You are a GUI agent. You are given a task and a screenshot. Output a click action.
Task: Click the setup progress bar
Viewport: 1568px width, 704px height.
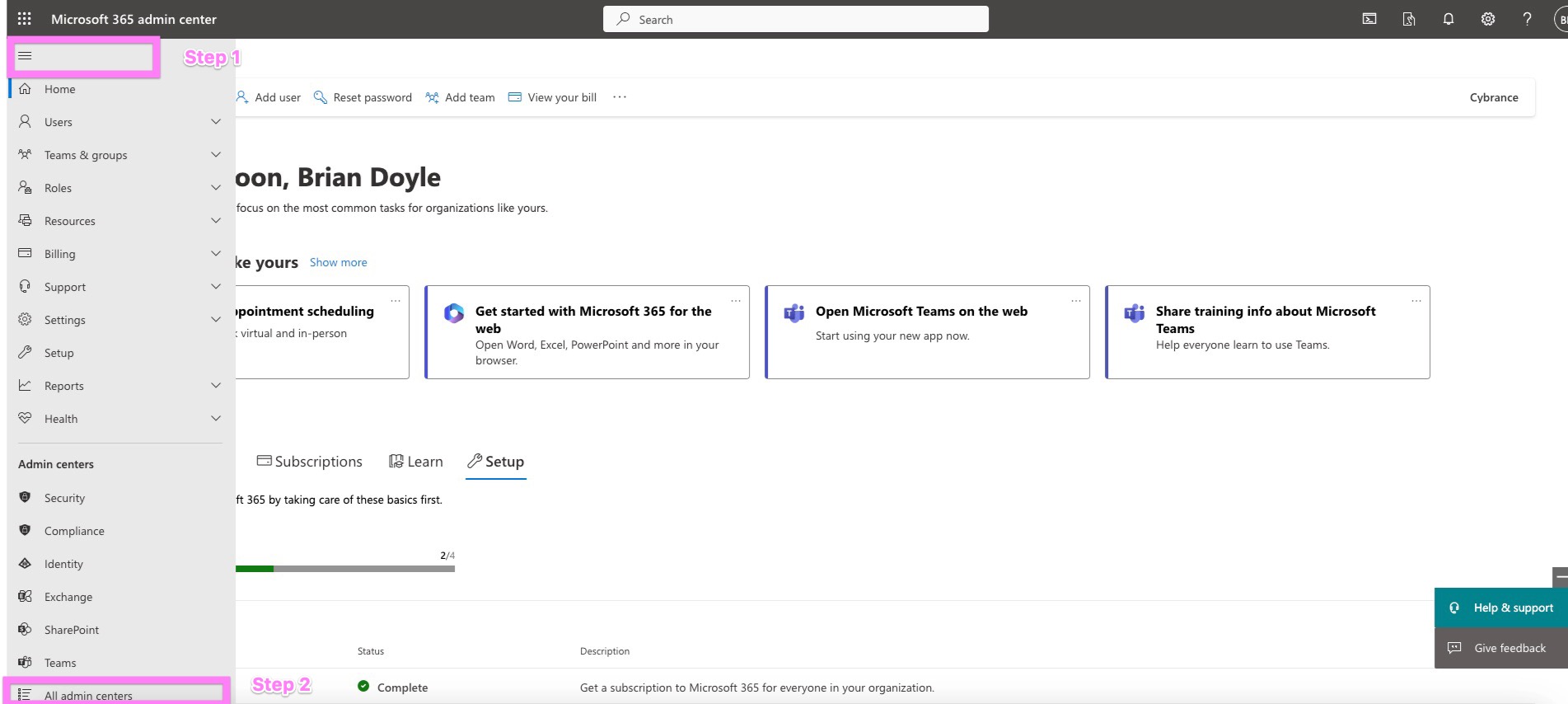(345, 569)
